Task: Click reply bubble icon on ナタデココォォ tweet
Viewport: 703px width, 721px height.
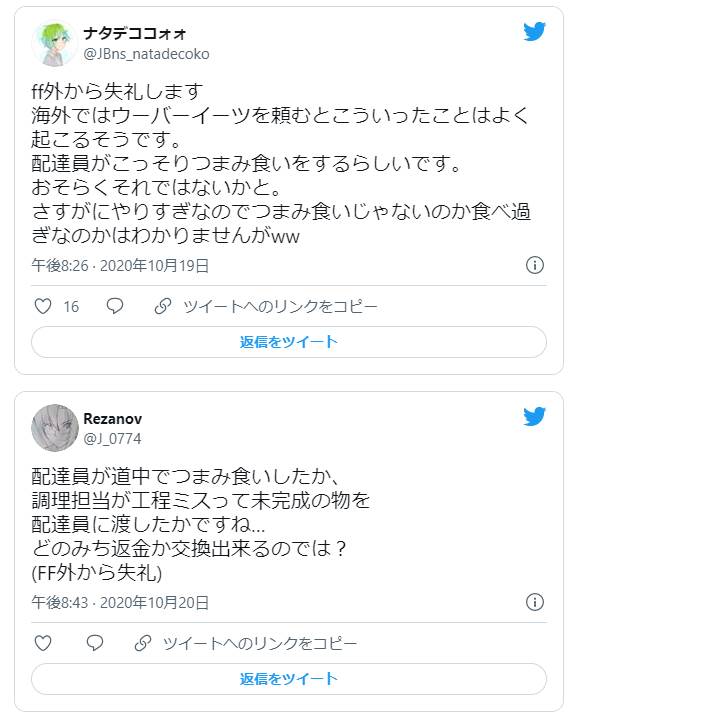Action: pos(115,306)
